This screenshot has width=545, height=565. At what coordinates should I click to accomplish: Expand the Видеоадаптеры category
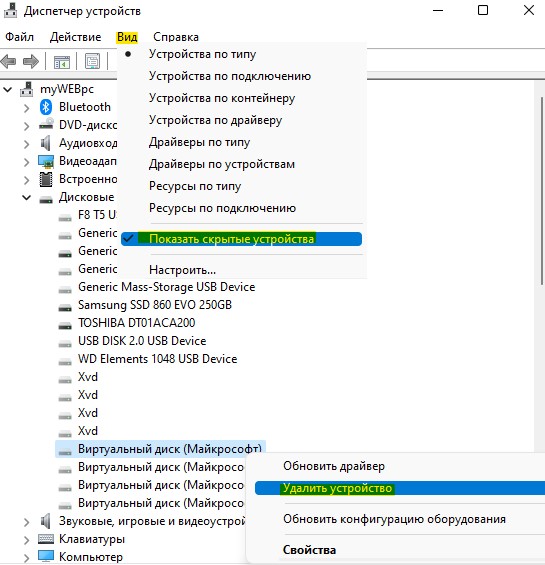point(26,162)
